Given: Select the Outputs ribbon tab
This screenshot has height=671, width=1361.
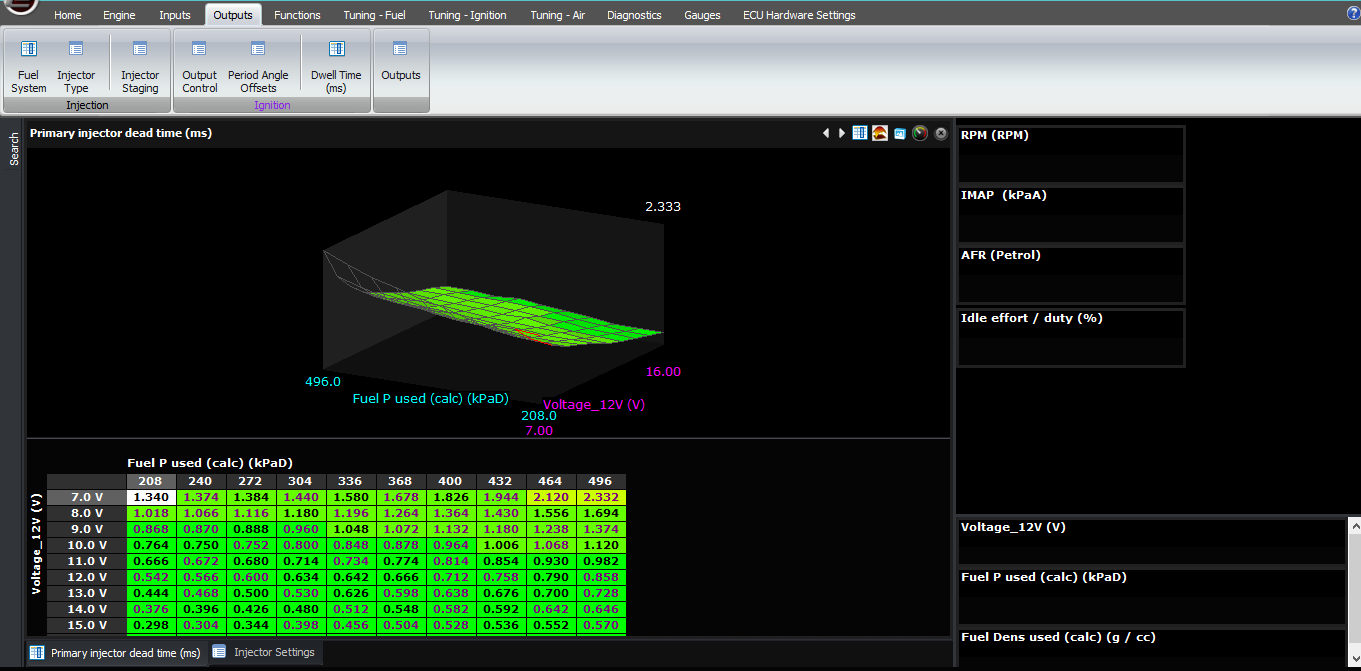Looking at the screenshot, I should [x=234, y=15].
